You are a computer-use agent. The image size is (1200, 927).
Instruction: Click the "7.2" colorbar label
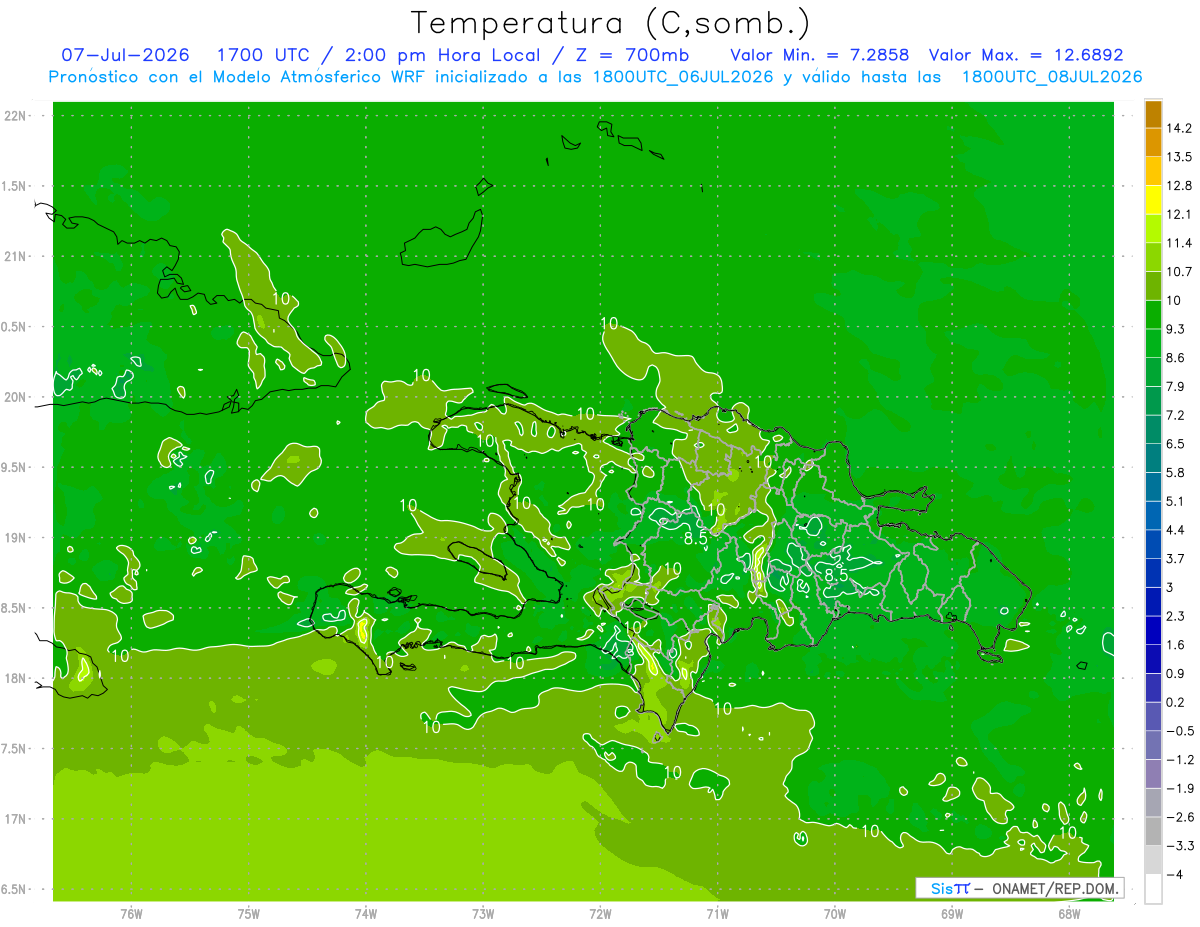pyautogui.click(x=1176, y=415)
